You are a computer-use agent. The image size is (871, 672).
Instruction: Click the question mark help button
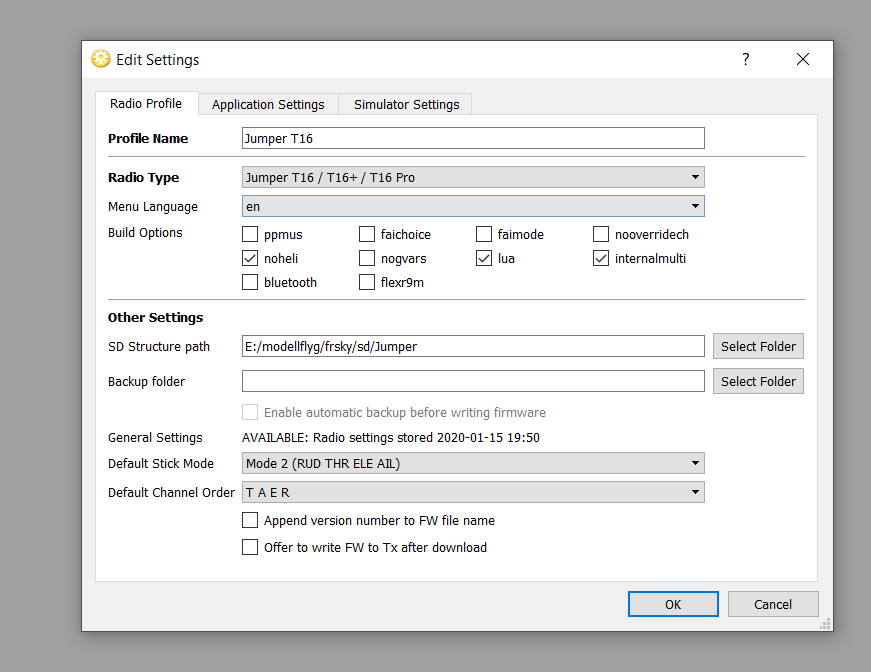(x=745, y=59)
